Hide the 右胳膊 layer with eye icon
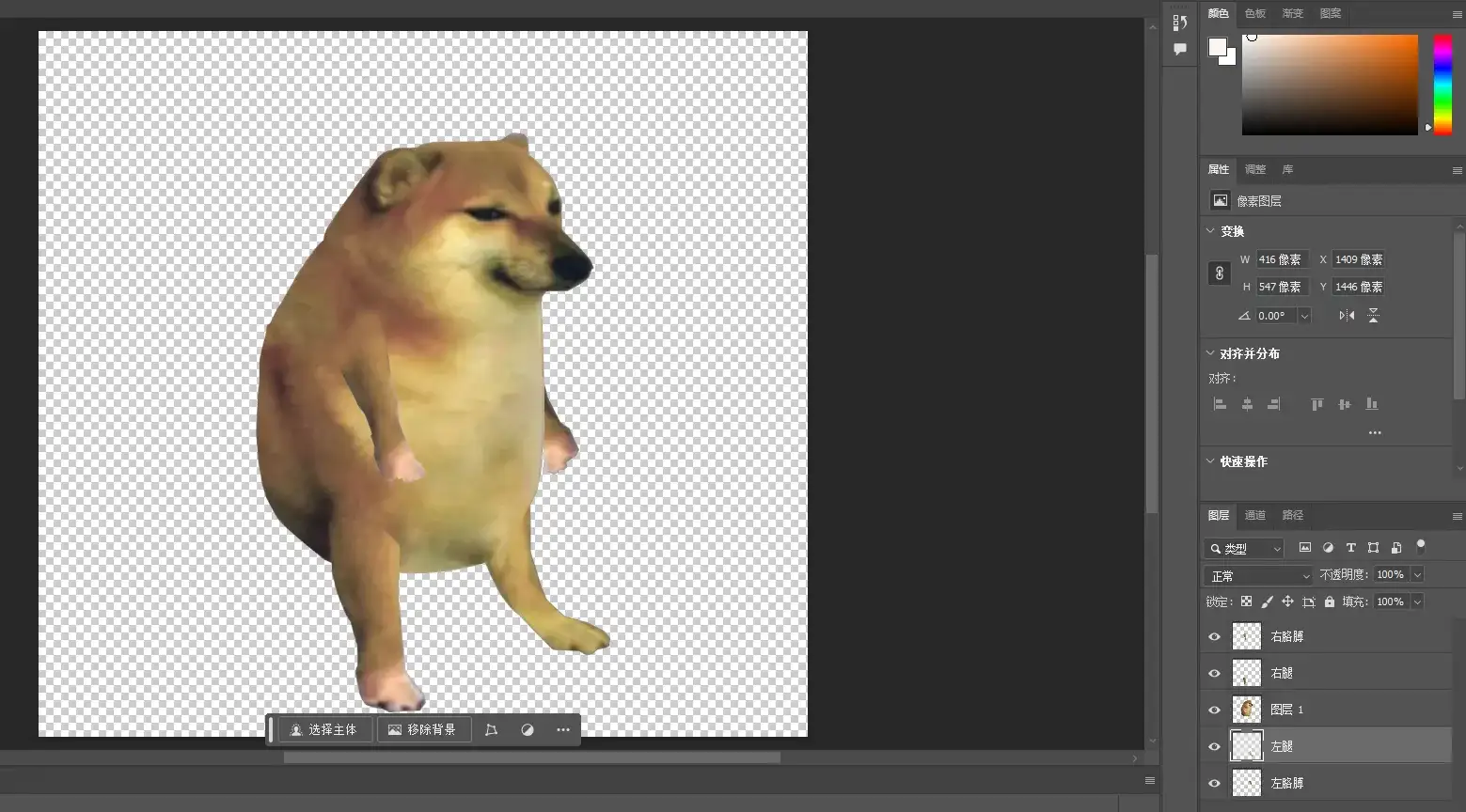 [1214, 636]
